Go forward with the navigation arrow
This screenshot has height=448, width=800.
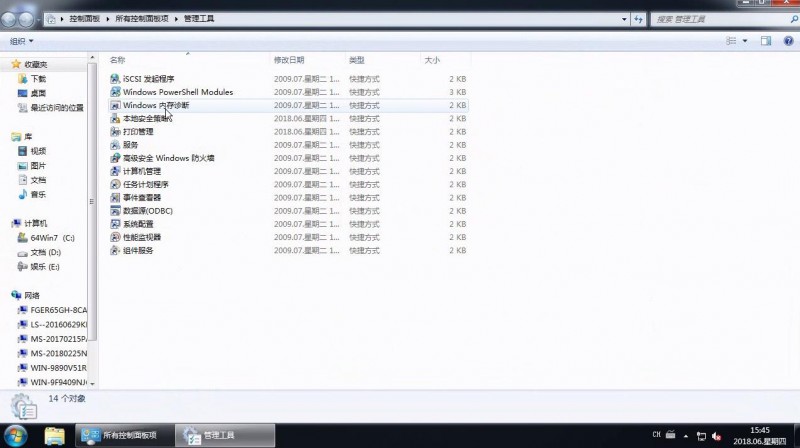(x=26, y=19)
